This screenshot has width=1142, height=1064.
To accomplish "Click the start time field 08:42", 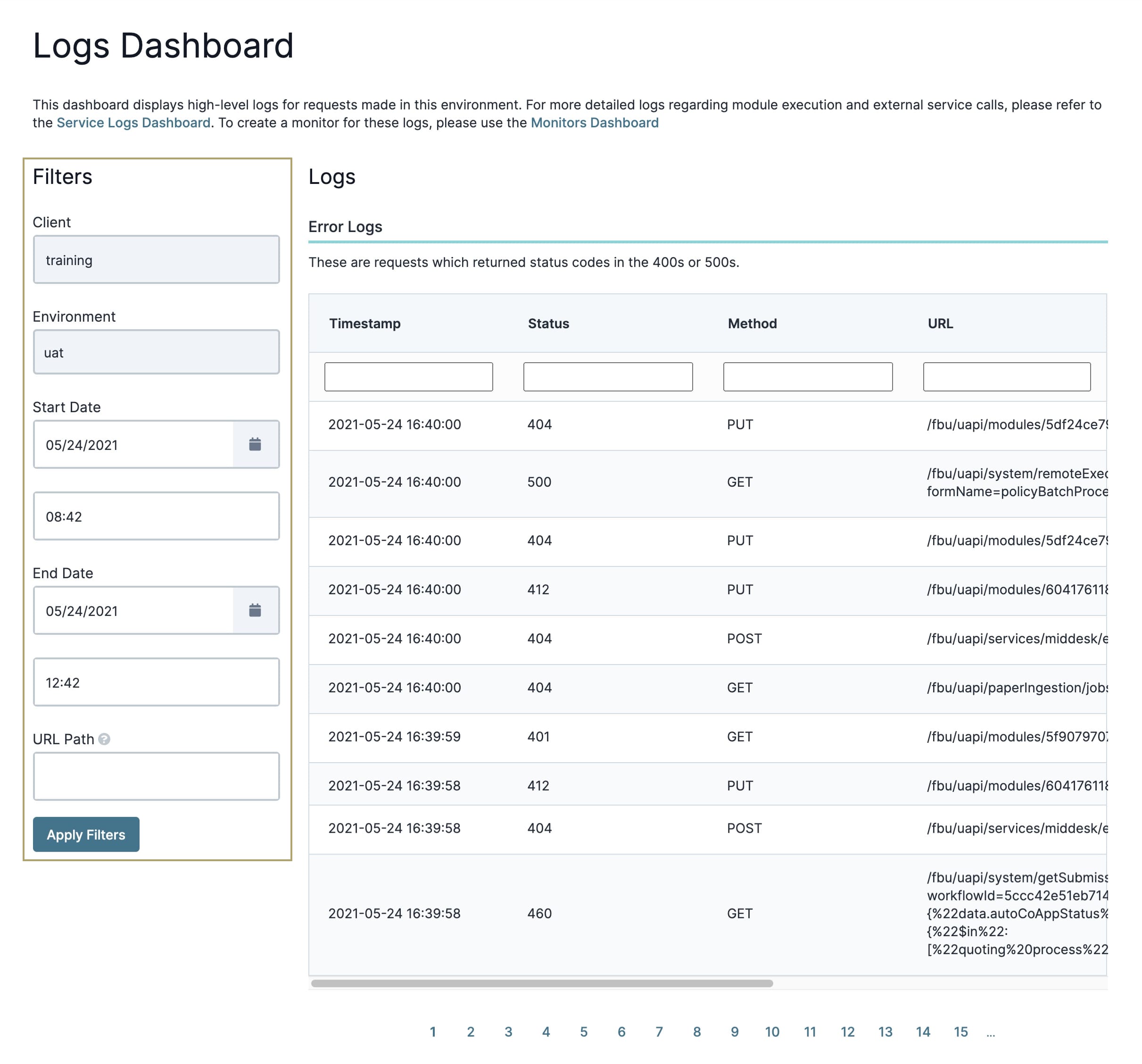I will click(156, 516).
